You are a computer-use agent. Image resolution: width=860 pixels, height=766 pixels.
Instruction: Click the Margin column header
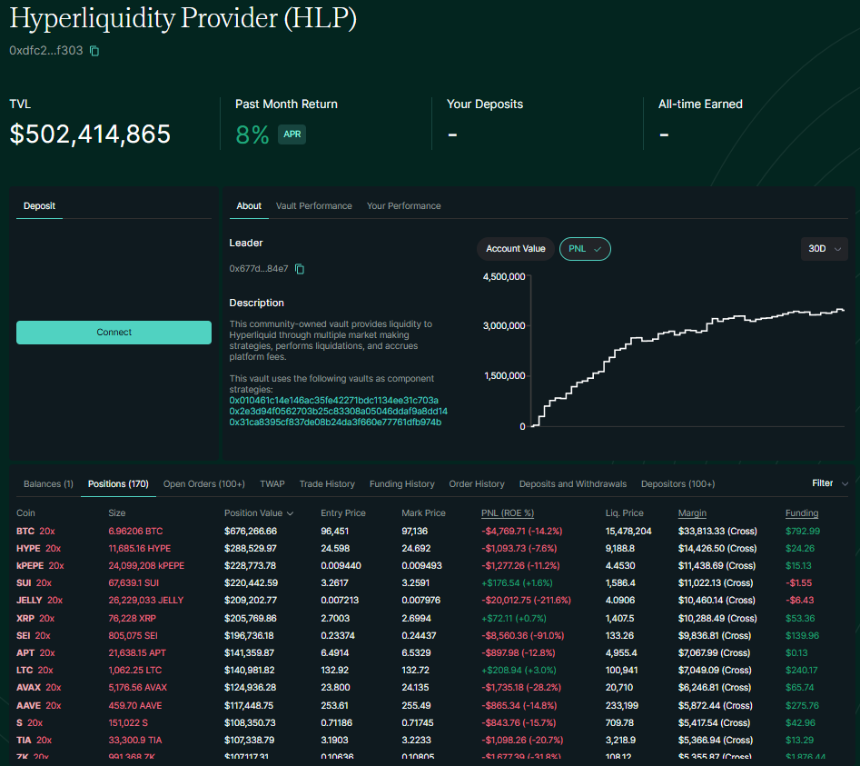tap(692, 513)
